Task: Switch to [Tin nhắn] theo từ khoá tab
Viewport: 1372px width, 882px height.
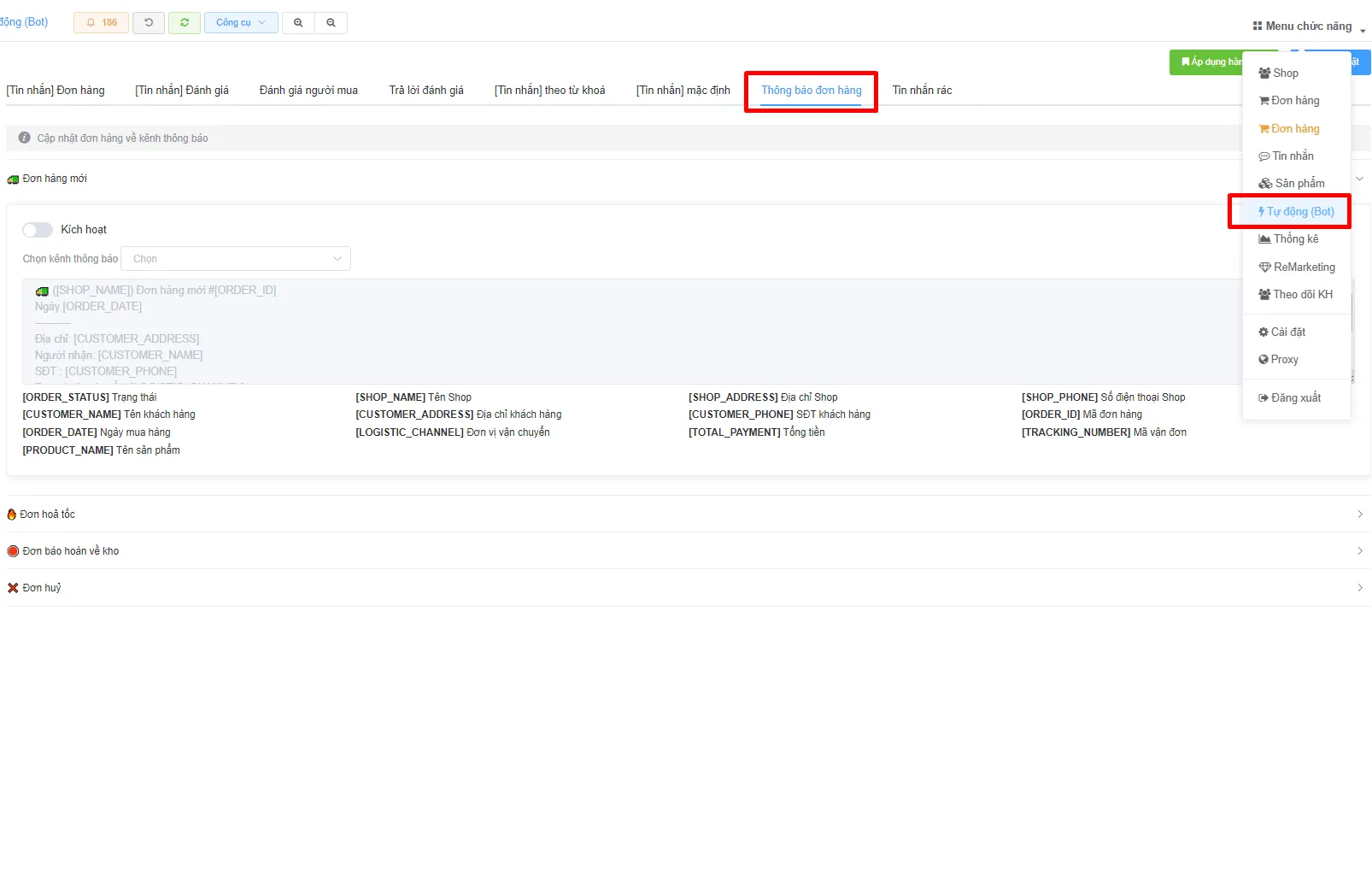Action: click(550, 91)
